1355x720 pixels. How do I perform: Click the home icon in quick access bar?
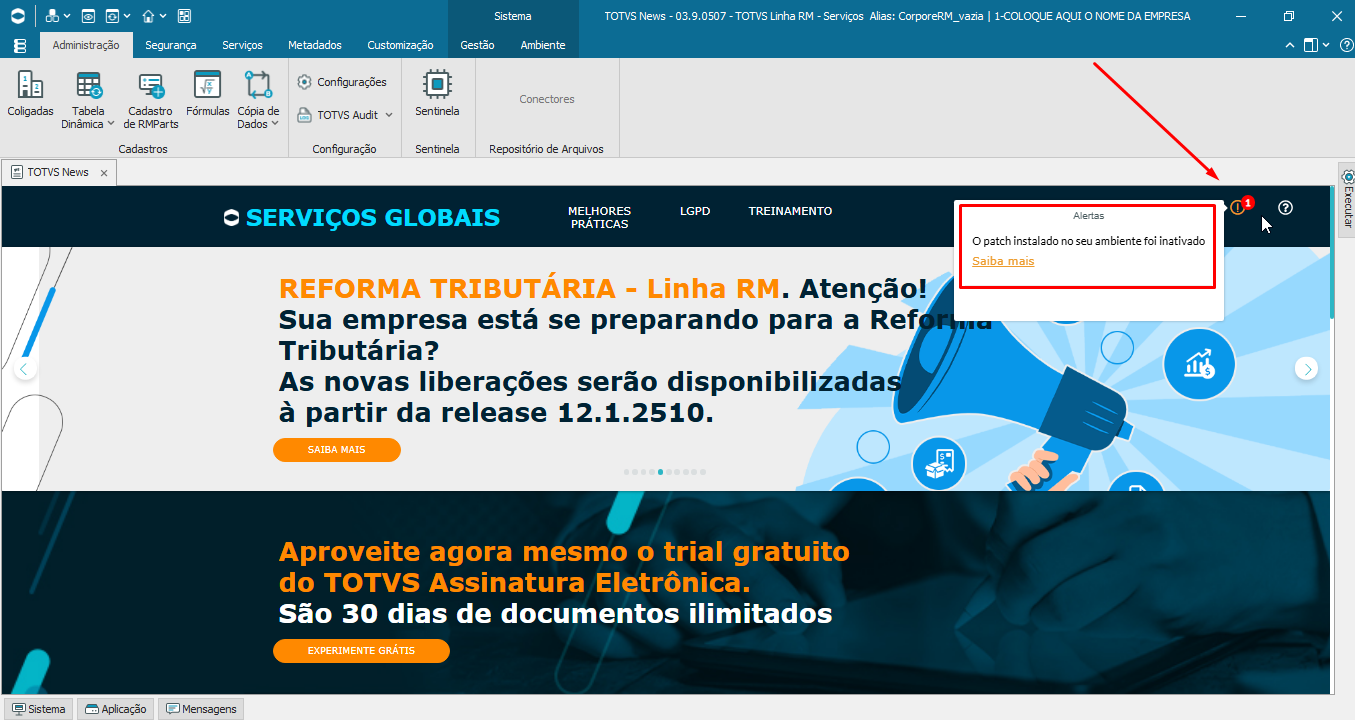pos(148,16)
